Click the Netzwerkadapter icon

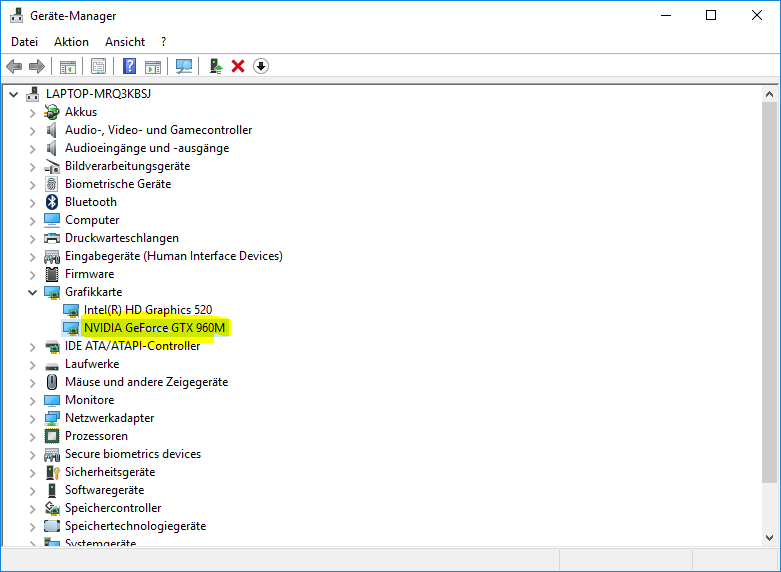pos(52,418)
